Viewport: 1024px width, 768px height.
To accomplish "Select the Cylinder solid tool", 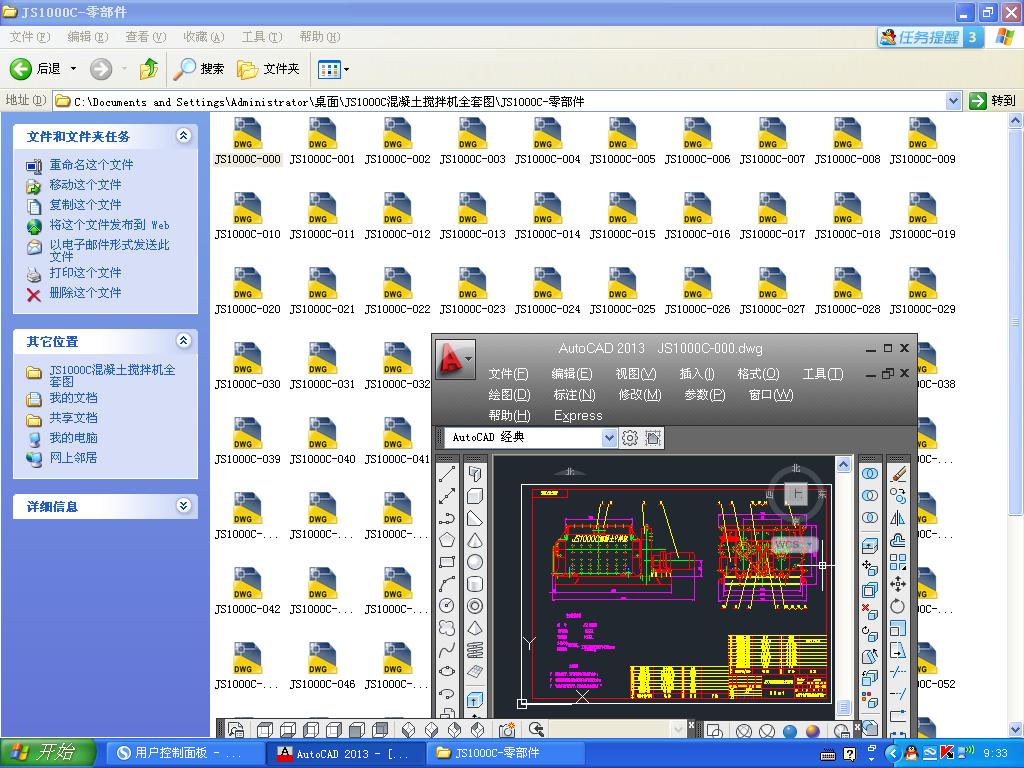I will pos(475,584).
